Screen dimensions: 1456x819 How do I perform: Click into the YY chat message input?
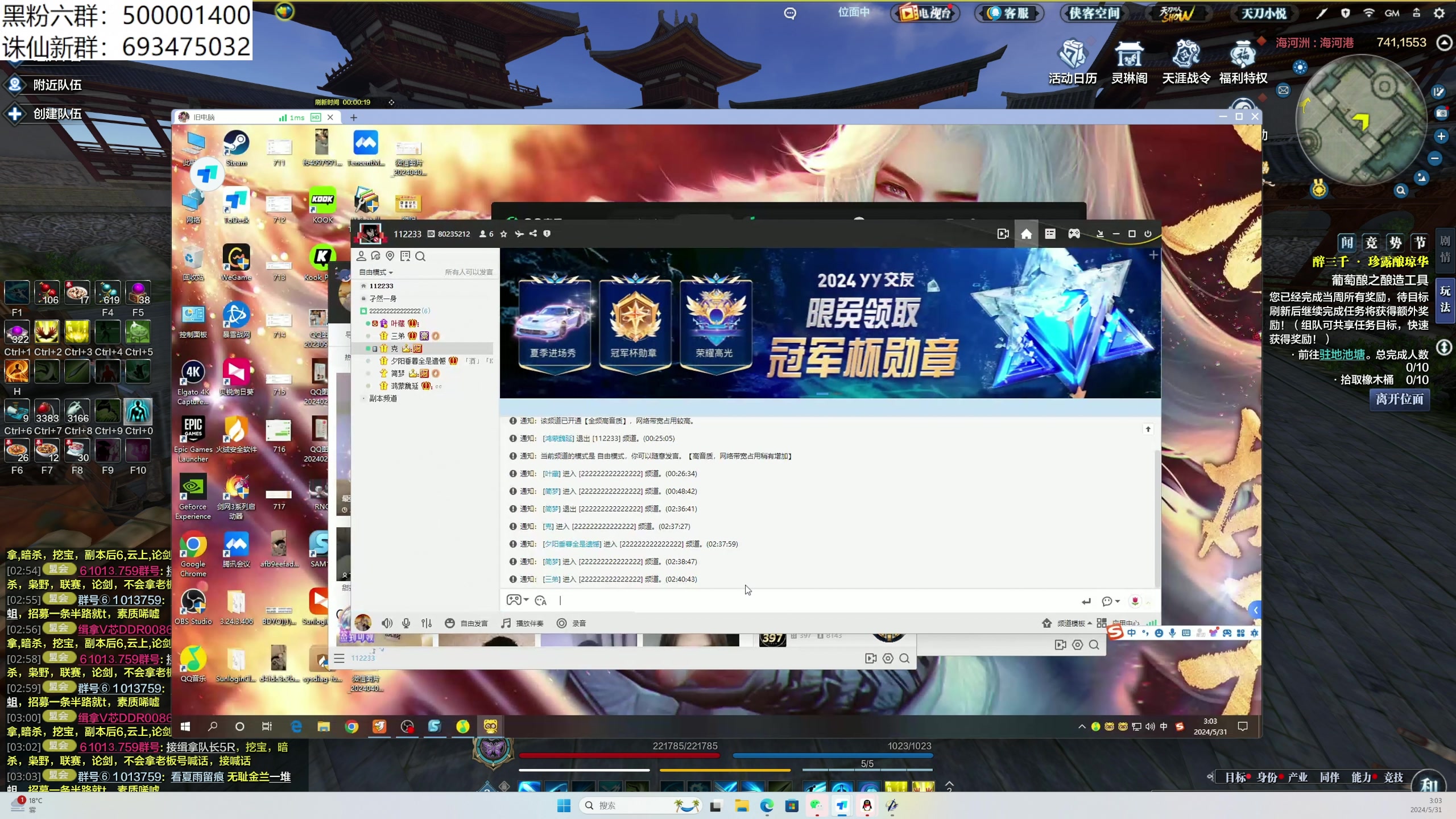pos(796,601)
